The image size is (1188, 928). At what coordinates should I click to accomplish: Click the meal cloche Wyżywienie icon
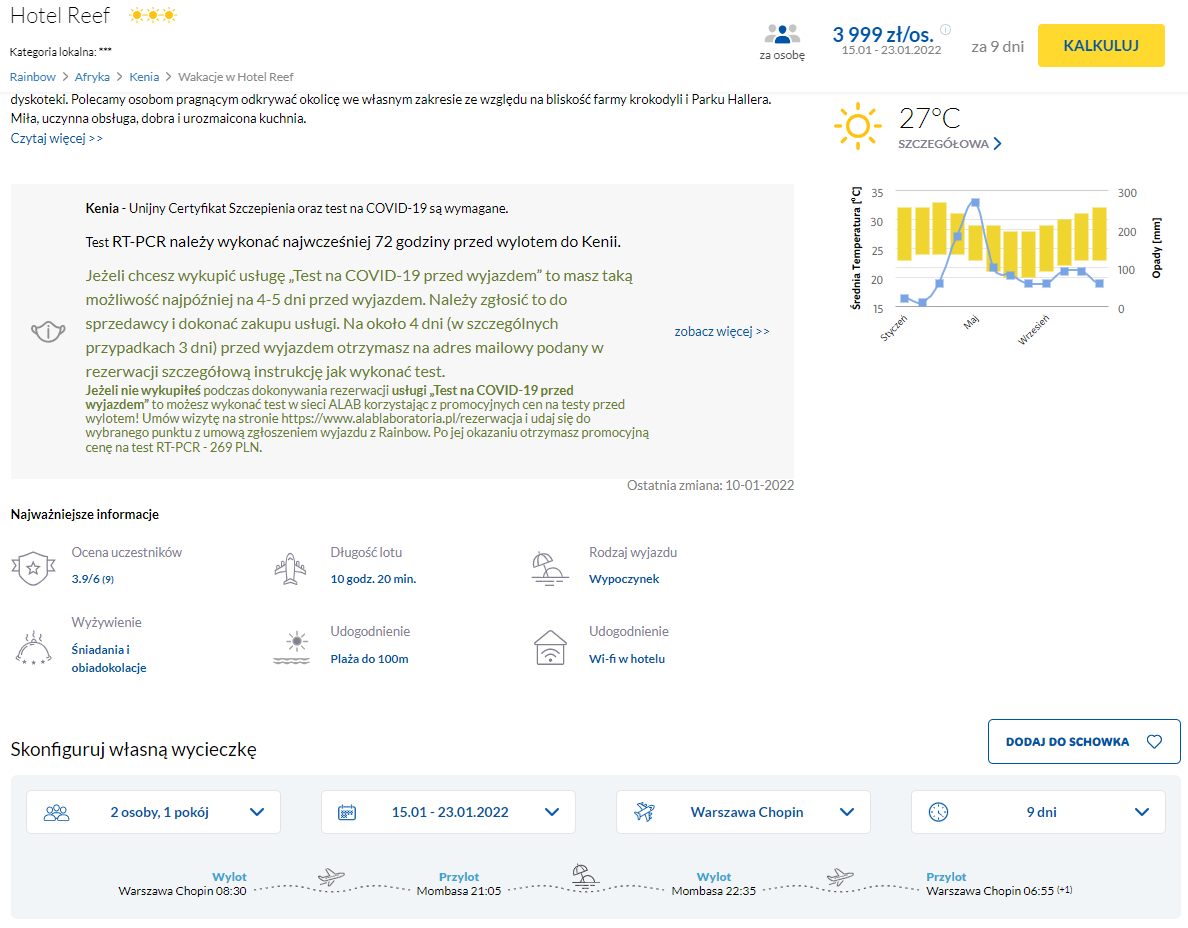[x=33, y=646]
